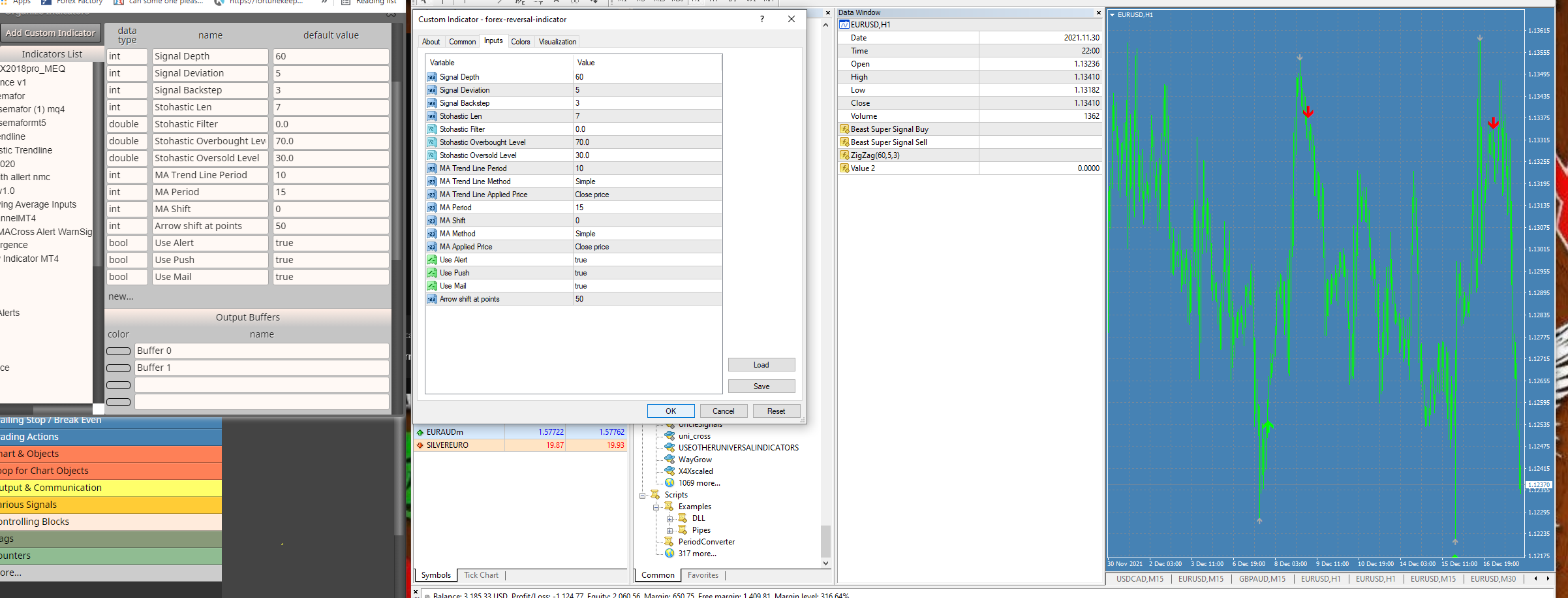Image resolution: width=1568 pixels, height=598 pixels.
Task: Pick color swatch for Buffer 1
Action: coord(118,368)
